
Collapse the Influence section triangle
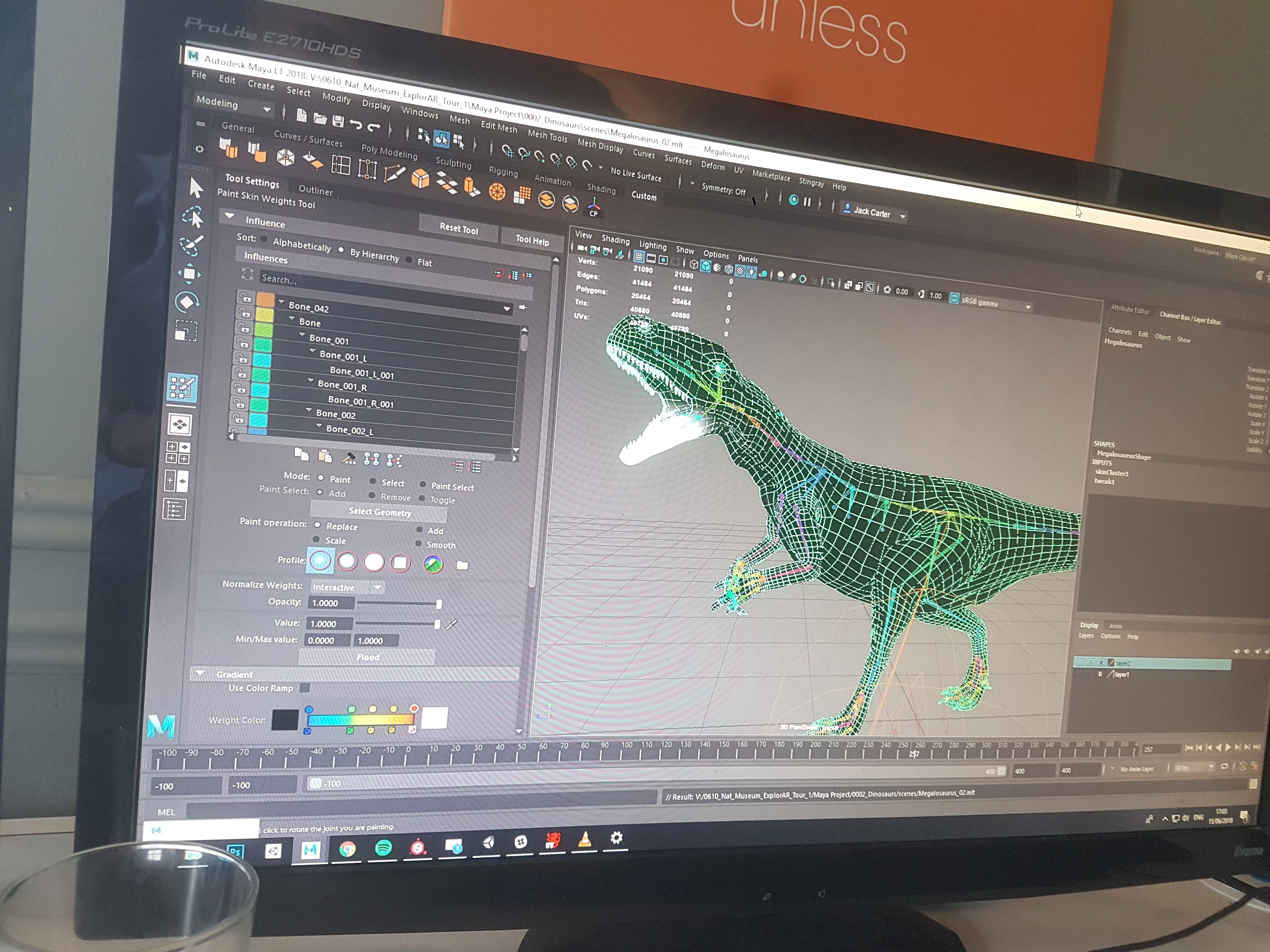[230, 216]
